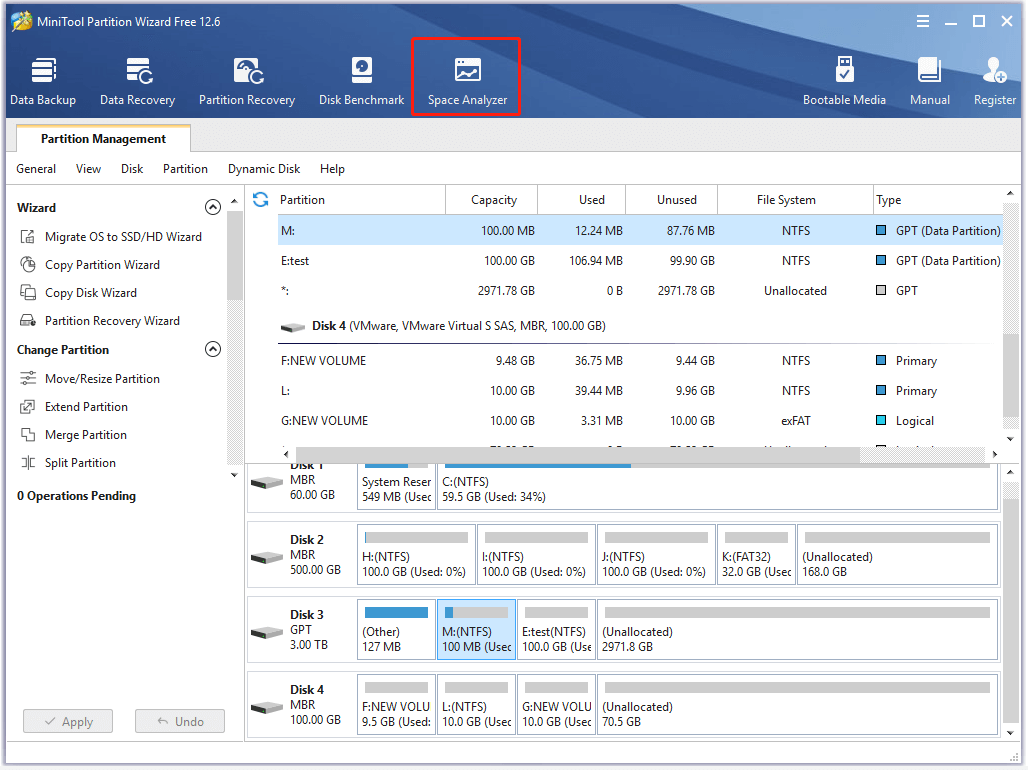1028x770 pixels.
Task: Refresh the partition list
Action: pyautogui.click(x=260, y=199)
